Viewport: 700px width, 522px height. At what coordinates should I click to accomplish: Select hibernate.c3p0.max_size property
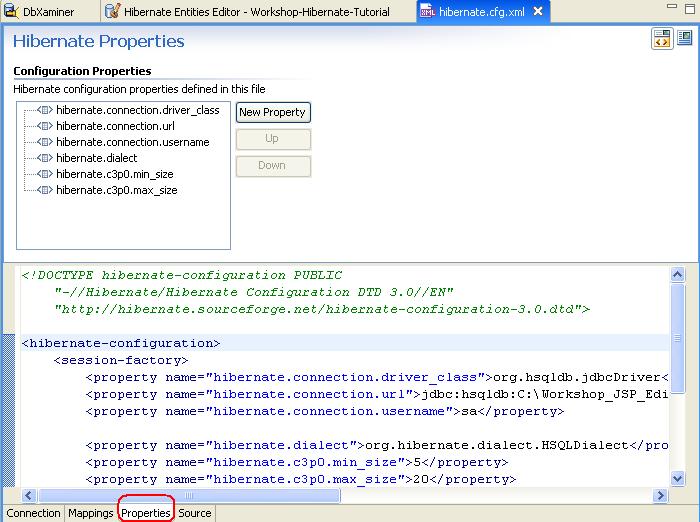[x=117, y=190]
